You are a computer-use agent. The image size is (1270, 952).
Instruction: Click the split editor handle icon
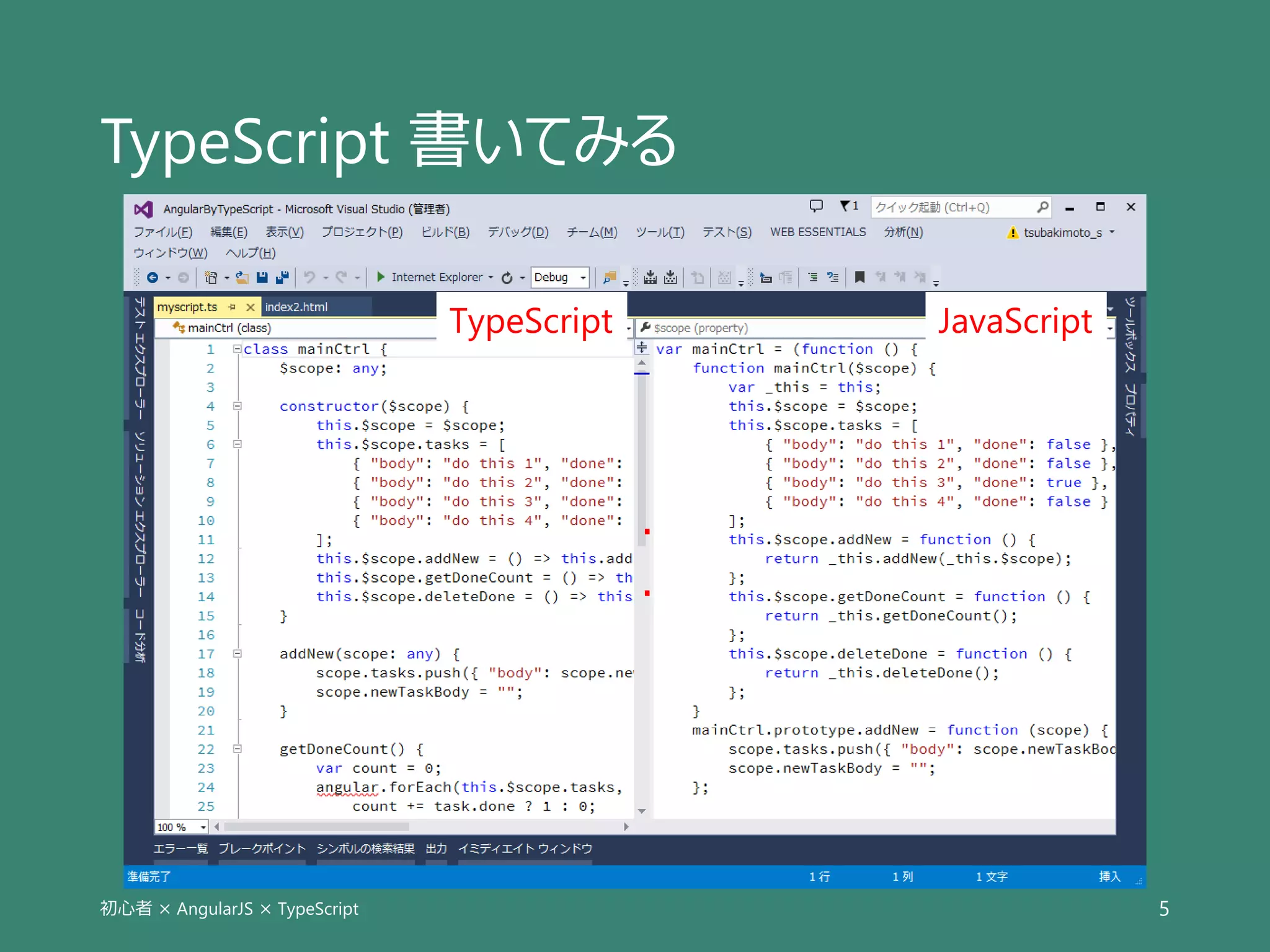(642, 348)
